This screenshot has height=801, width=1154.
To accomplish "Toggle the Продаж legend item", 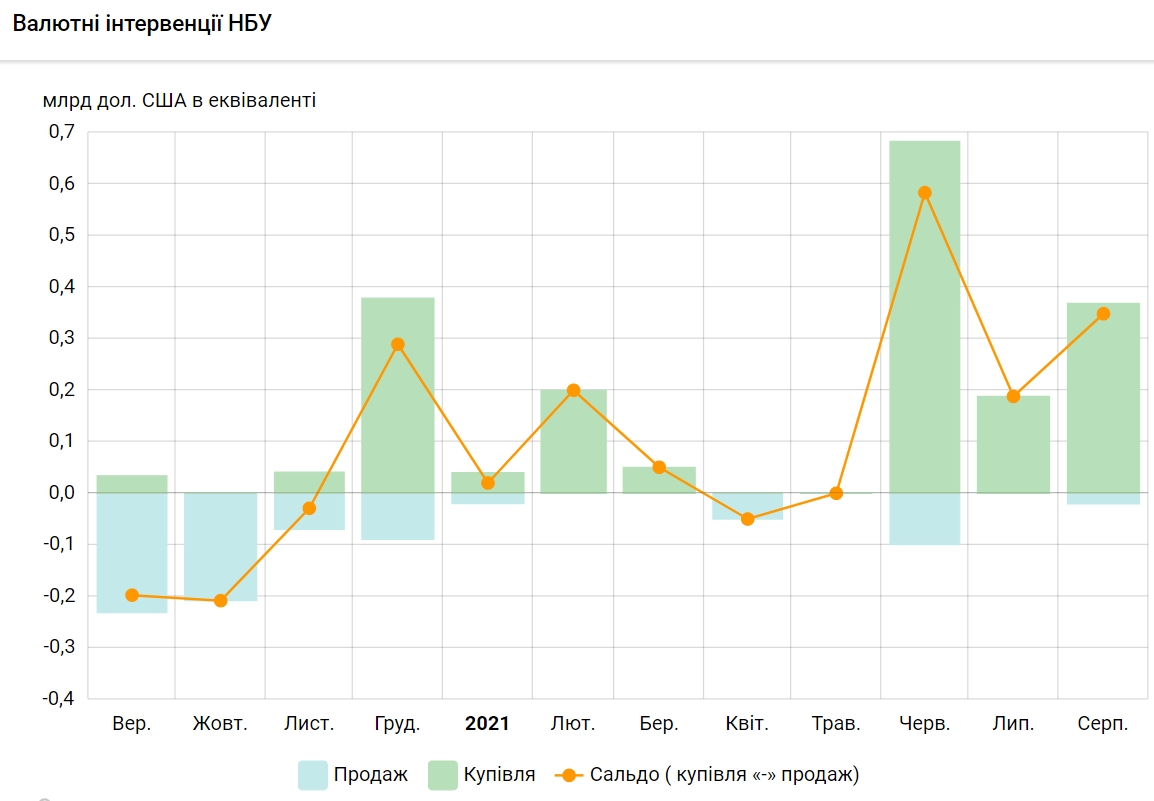I will point(370,775).
